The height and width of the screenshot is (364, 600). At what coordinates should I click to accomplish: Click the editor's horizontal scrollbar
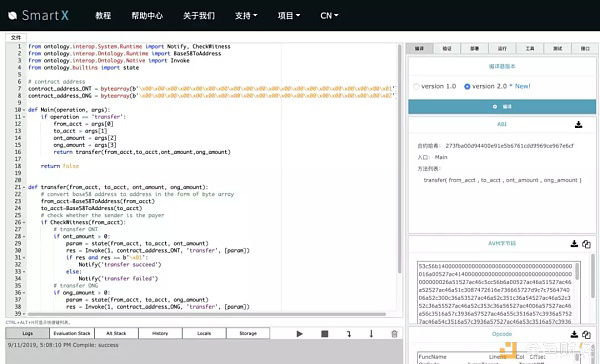207,314
